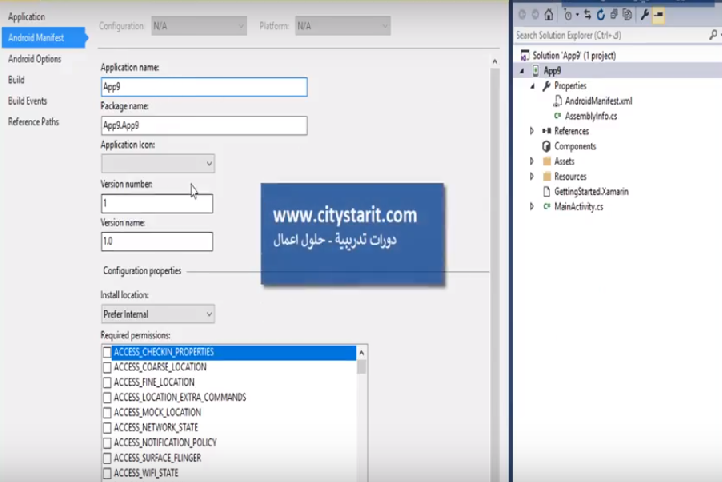Click the Assets folder icon
The width and height of the screenshot is (722, 482).
[x=547, y=161]
